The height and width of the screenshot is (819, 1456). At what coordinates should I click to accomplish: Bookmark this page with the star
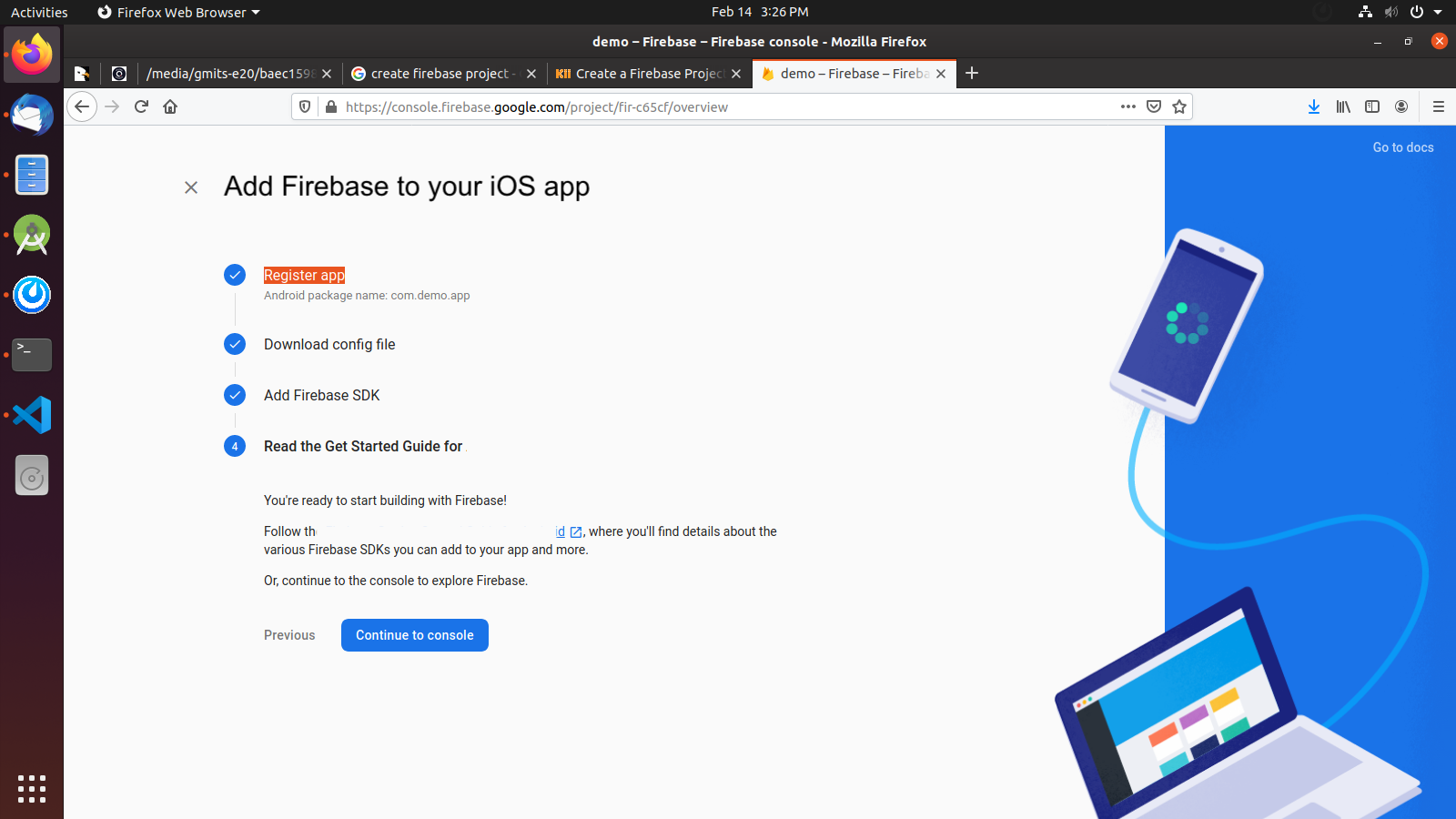1179,106
